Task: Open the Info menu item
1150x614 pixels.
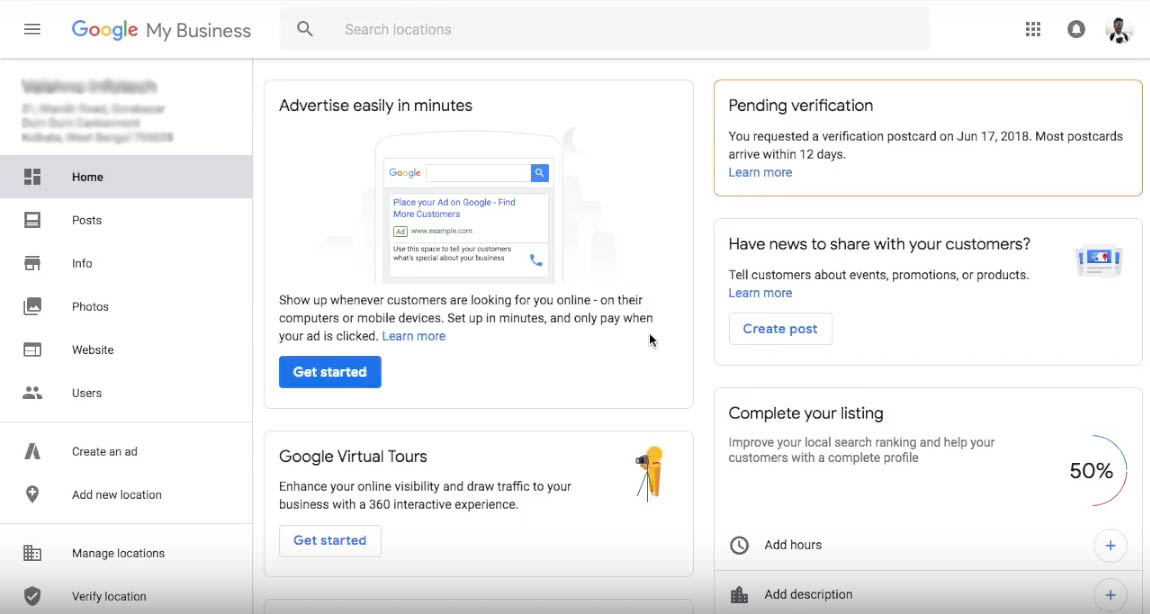Action: point(126,263)
